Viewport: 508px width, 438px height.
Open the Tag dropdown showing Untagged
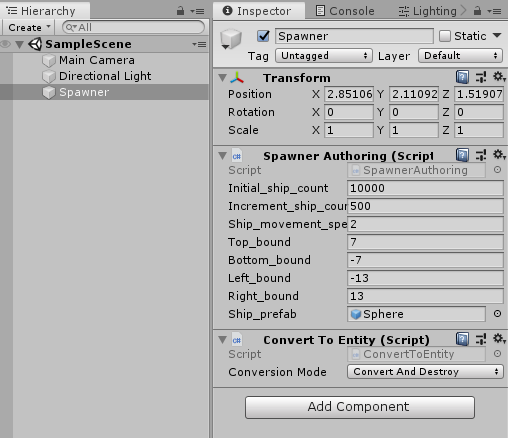coord(323,56)
